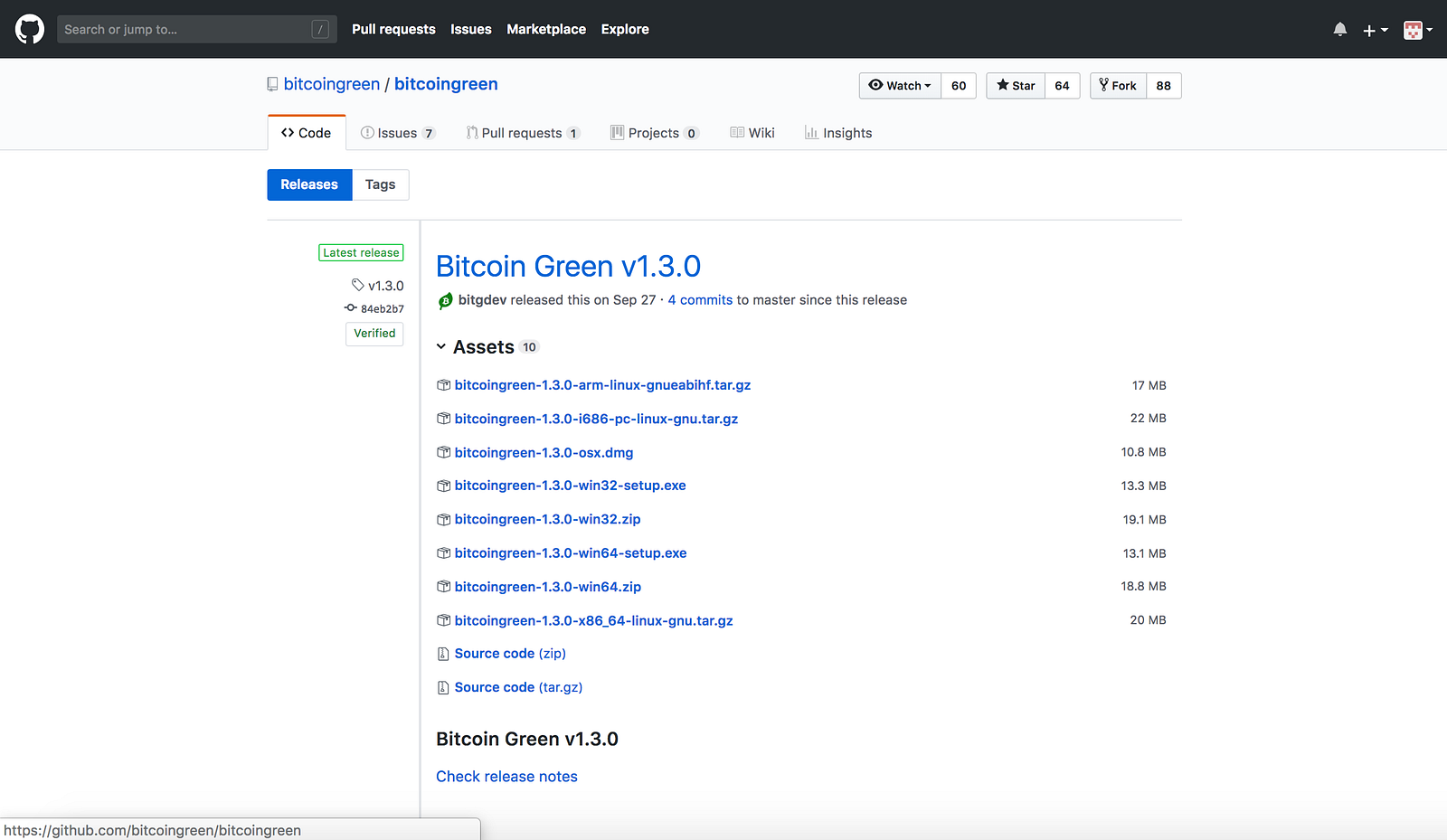Click the package icon beside x86_64-linux-gnu
Image resolution: width=1447 pixels, height=840 pixels.
tap(443, 620)
